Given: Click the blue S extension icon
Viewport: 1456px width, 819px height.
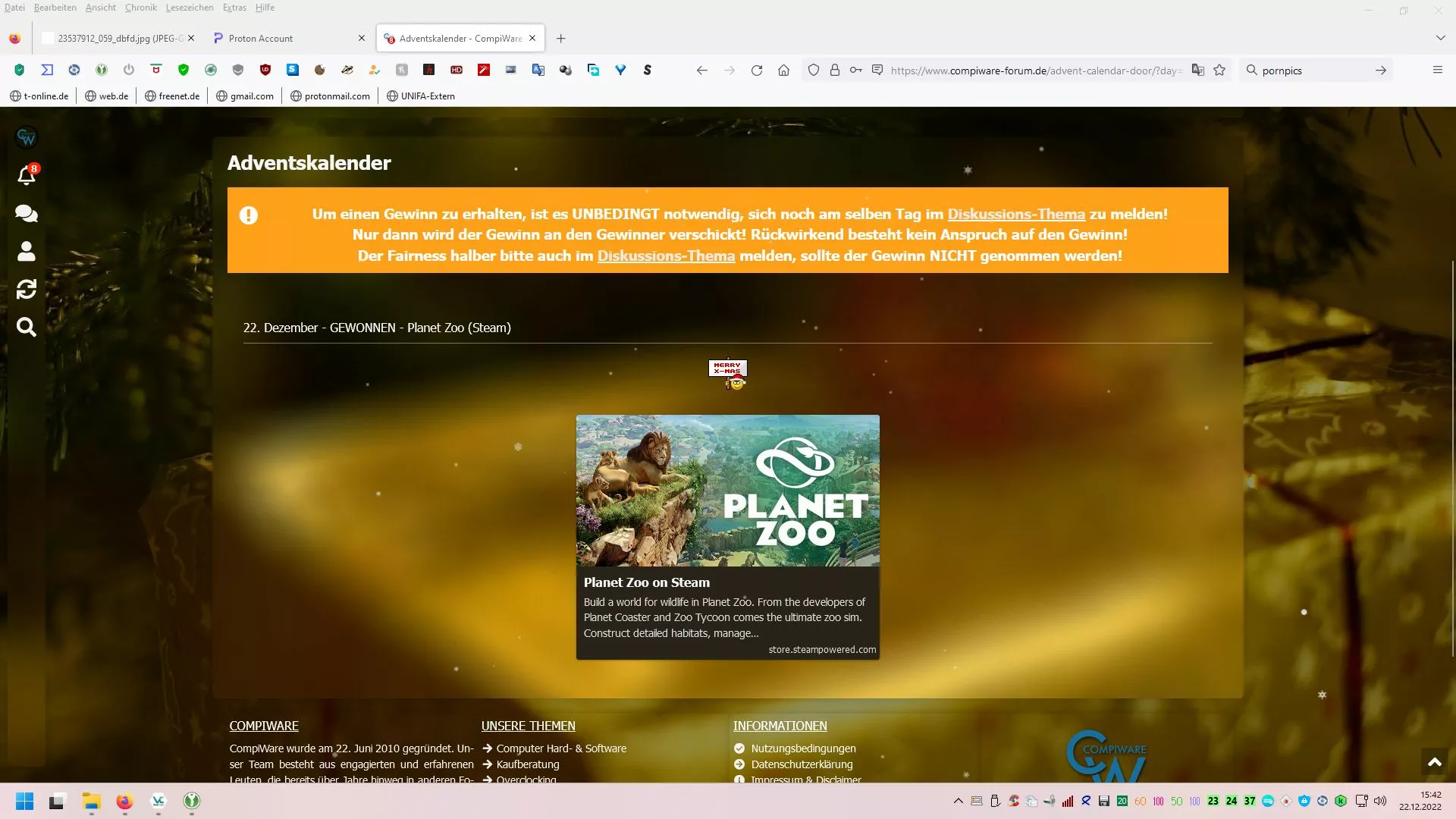Looking at the screenshot, I should click(293, 70).
